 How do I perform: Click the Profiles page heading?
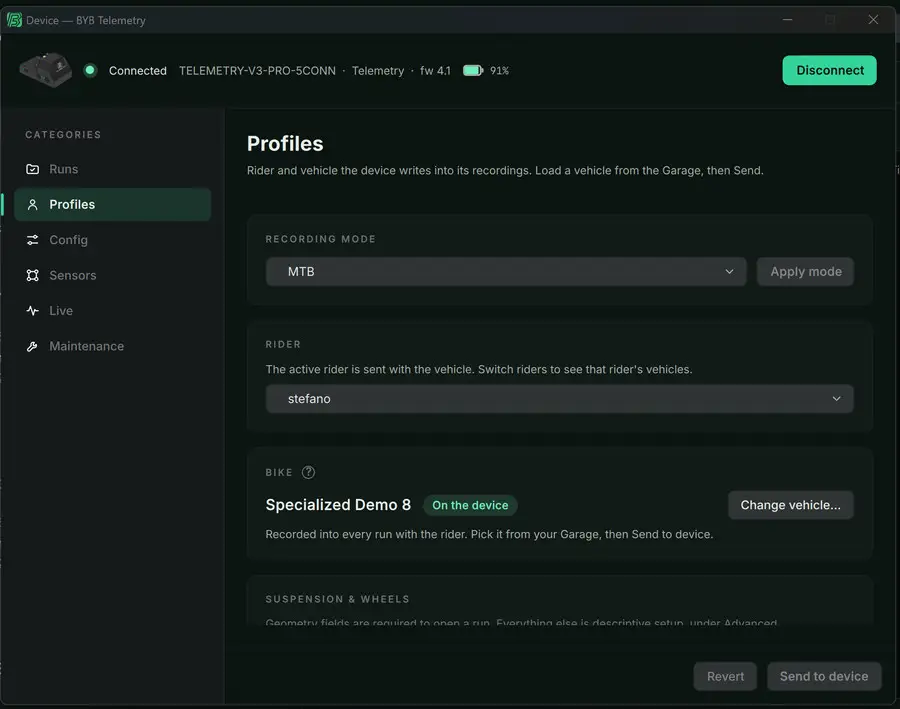[285, 144]
